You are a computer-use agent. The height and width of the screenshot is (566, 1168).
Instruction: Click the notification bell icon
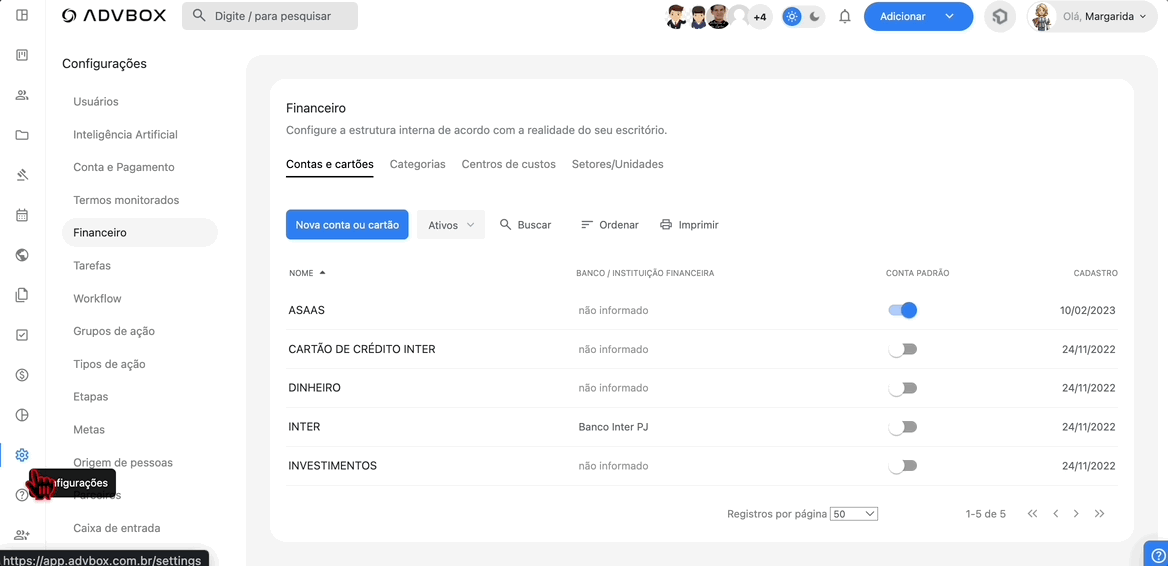click(845, 16)
